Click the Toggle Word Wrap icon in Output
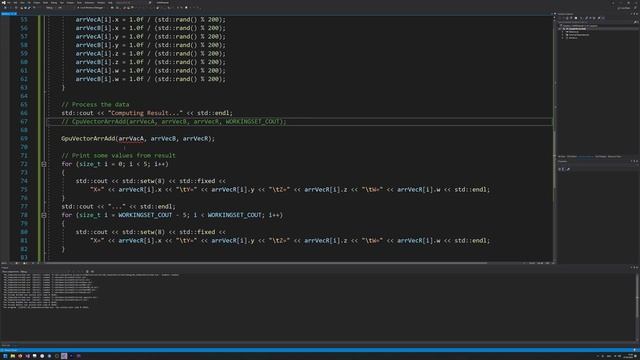Viewport: 640px width, 360px height. pyautogui.click(x=93, y=271)
